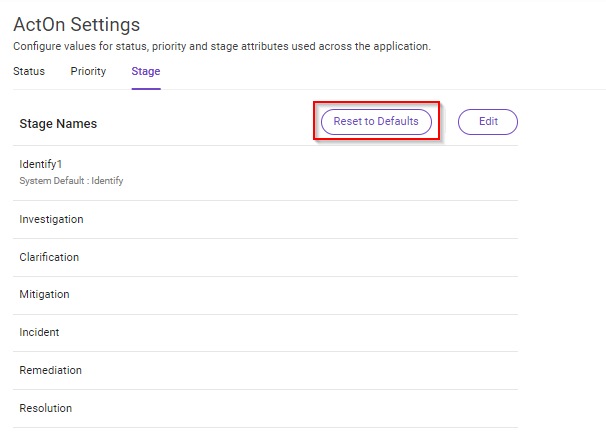Click the Remediation stage name
The image size is (606, 448).
(x=51, y=370)
